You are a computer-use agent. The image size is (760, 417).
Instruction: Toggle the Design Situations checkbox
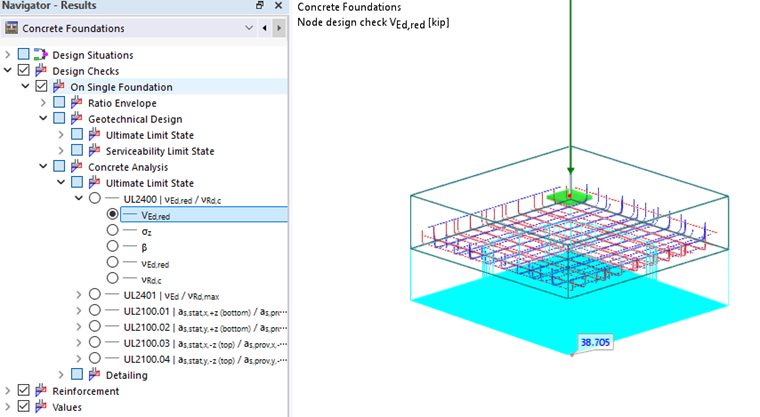(23, 54)
